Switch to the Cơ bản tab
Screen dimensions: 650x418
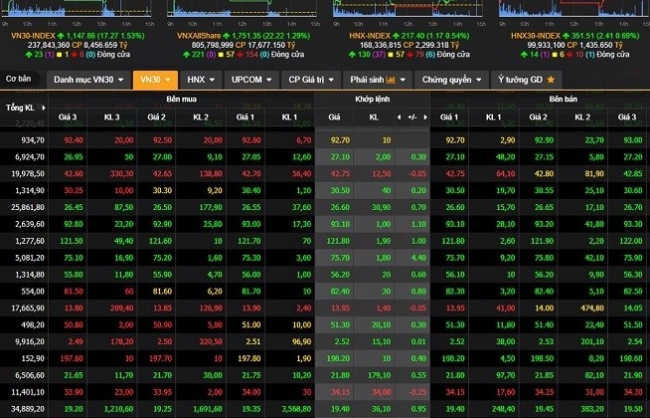[x=19, y=78]
